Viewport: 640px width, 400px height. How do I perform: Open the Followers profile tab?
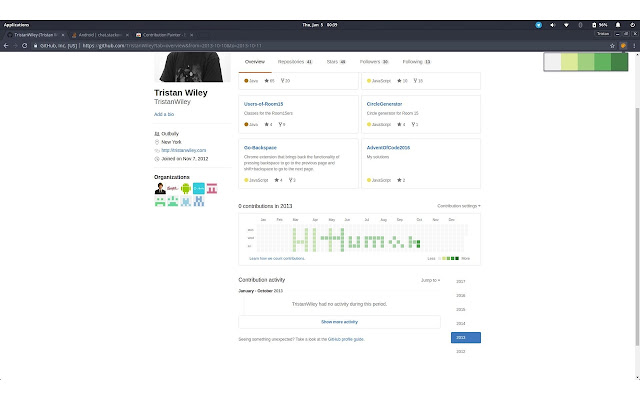click(x=374, y=62)
